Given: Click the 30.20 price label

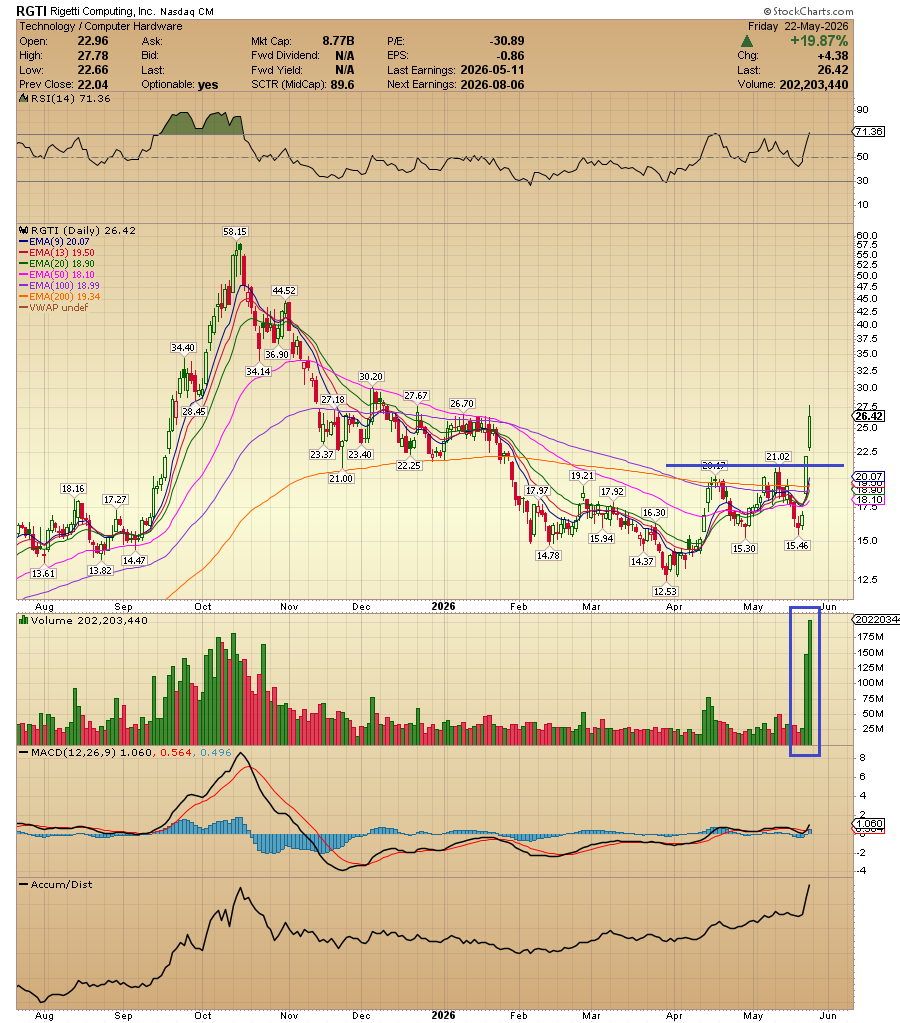Looking at the screenshot, I should pos(371,376).
